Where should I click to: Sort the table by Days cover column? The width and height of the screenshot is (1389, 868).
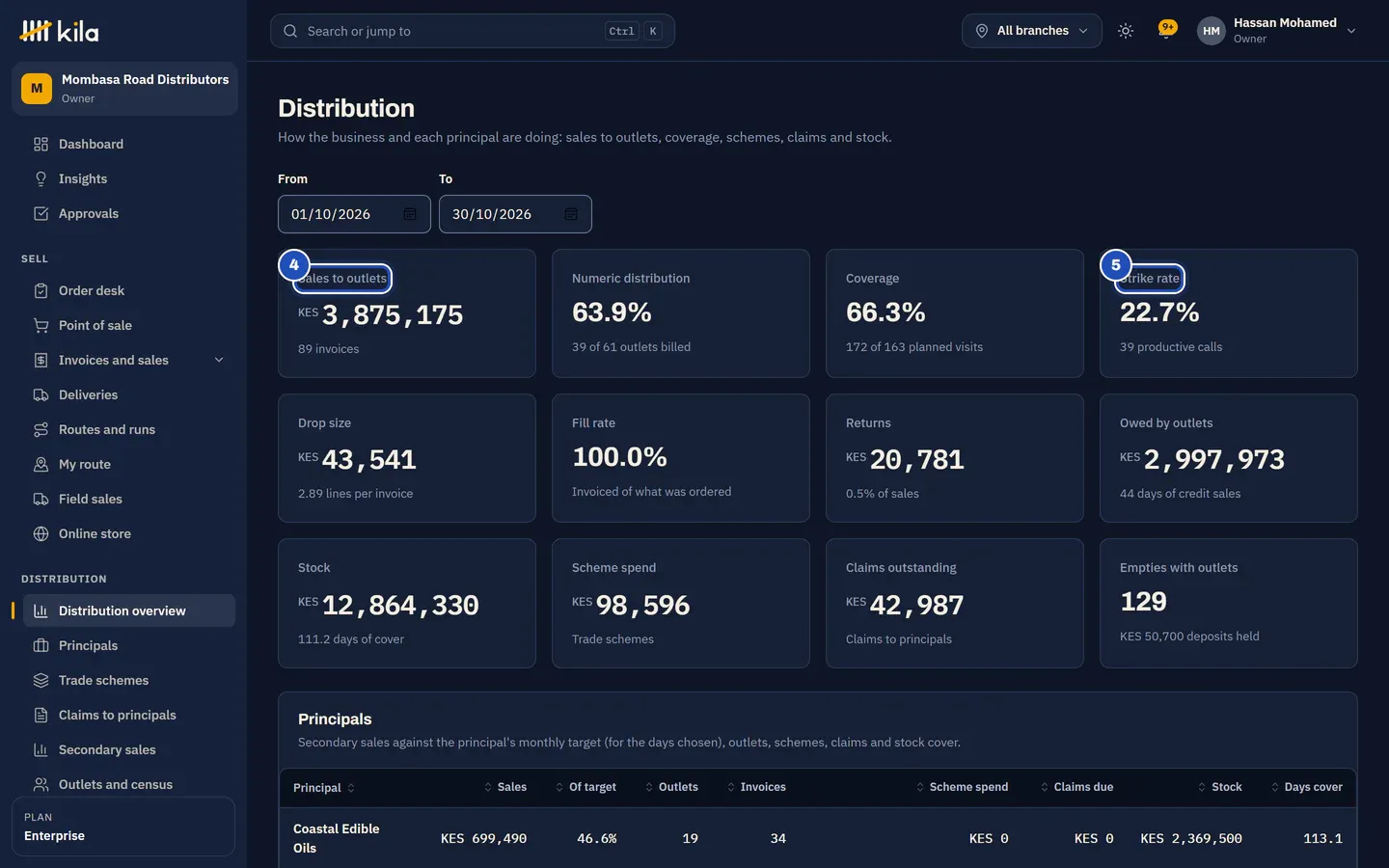pyautogui.click(x=1306, y=788)
